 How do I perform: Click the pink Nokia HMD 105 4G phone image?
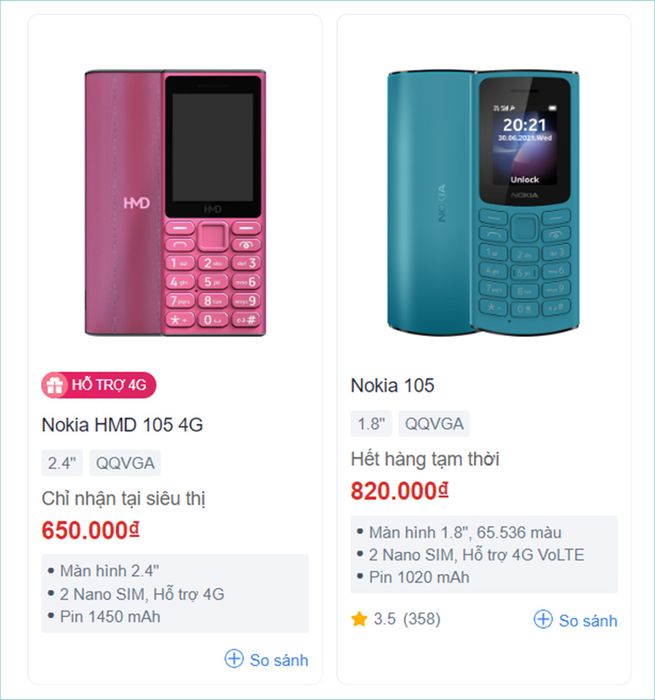[175, 203]
